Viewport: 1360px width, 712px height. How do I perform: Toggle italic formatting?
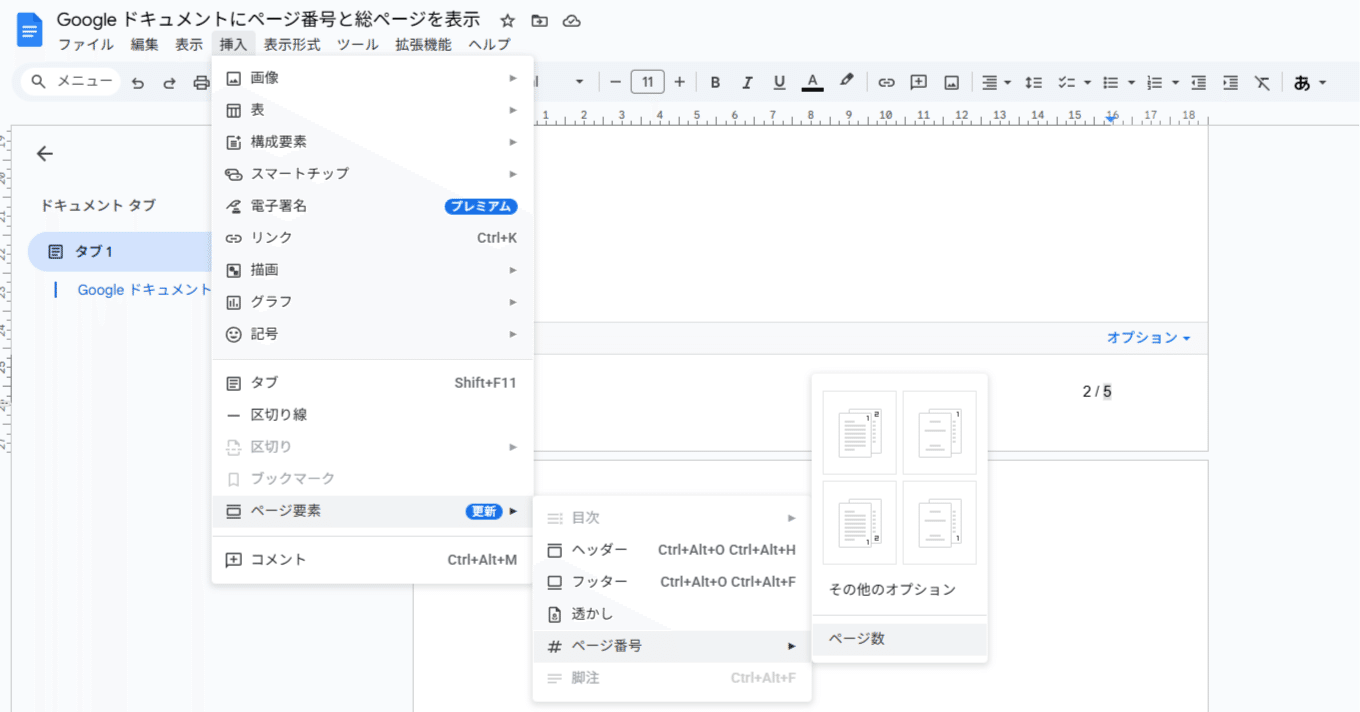747,81
